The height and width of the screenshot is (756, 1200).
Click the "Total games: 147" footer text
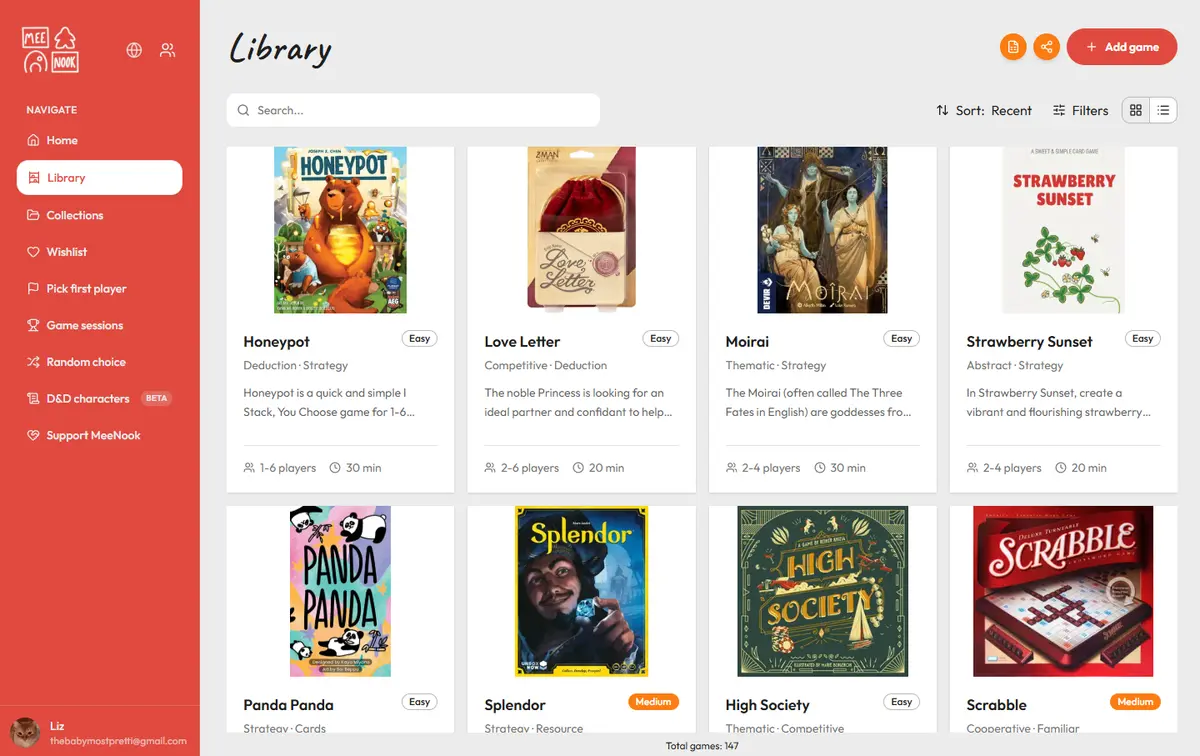(702, 746)
